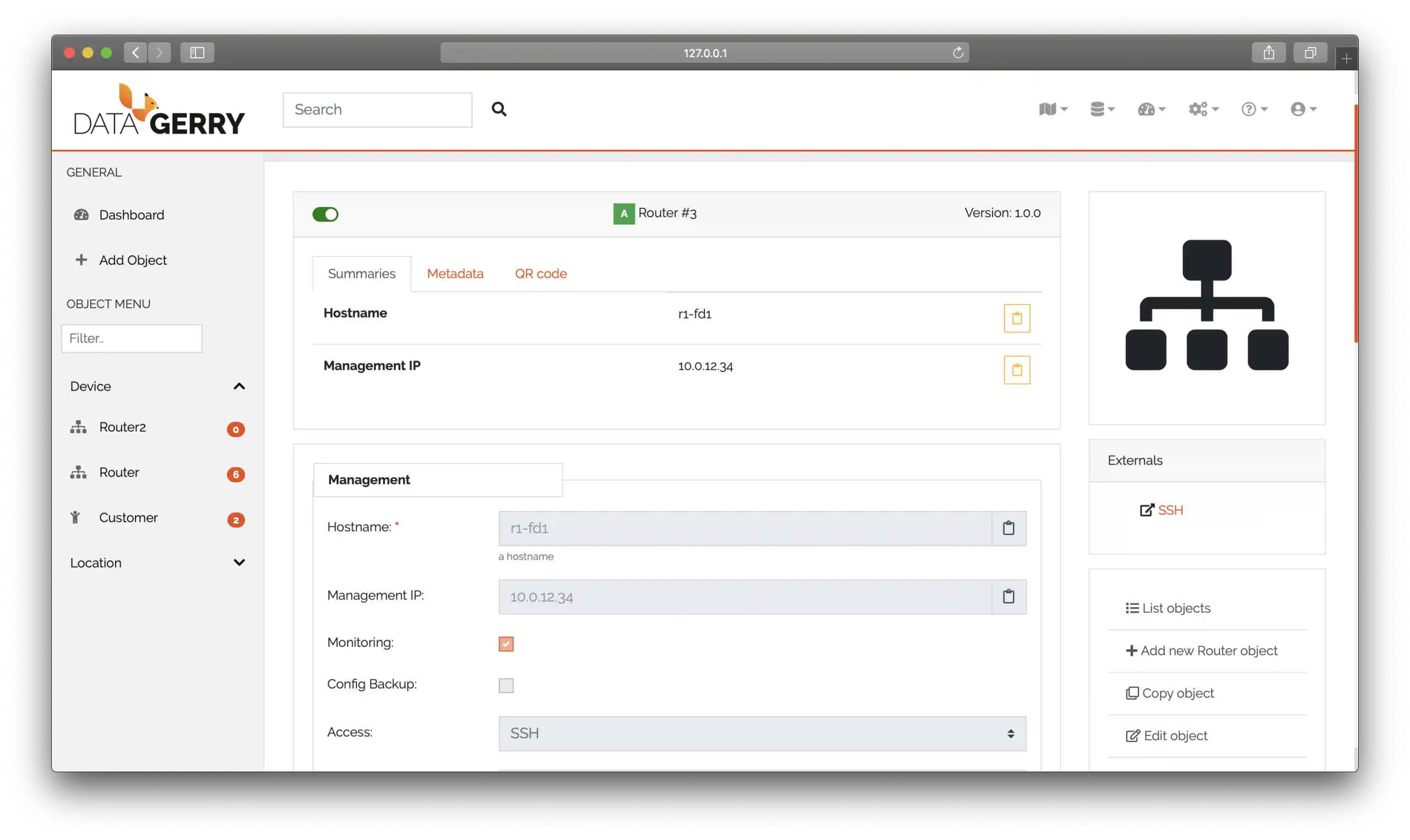Screen dimensions: 1410x840
Task: Disable the Monitoring checkbox
Action: [x=506, y=644]
